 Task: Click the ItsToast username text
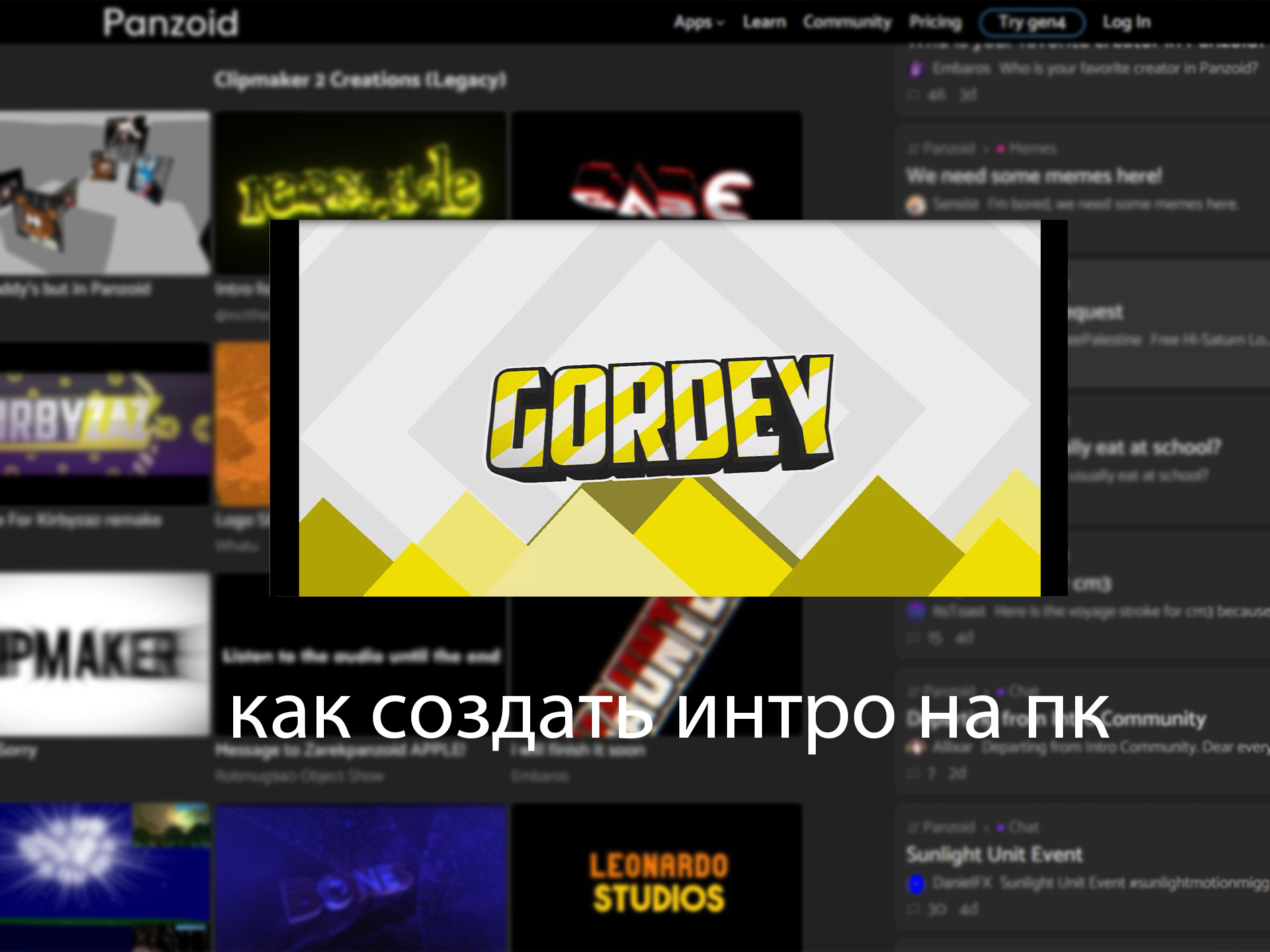click(x=959, y=611)
